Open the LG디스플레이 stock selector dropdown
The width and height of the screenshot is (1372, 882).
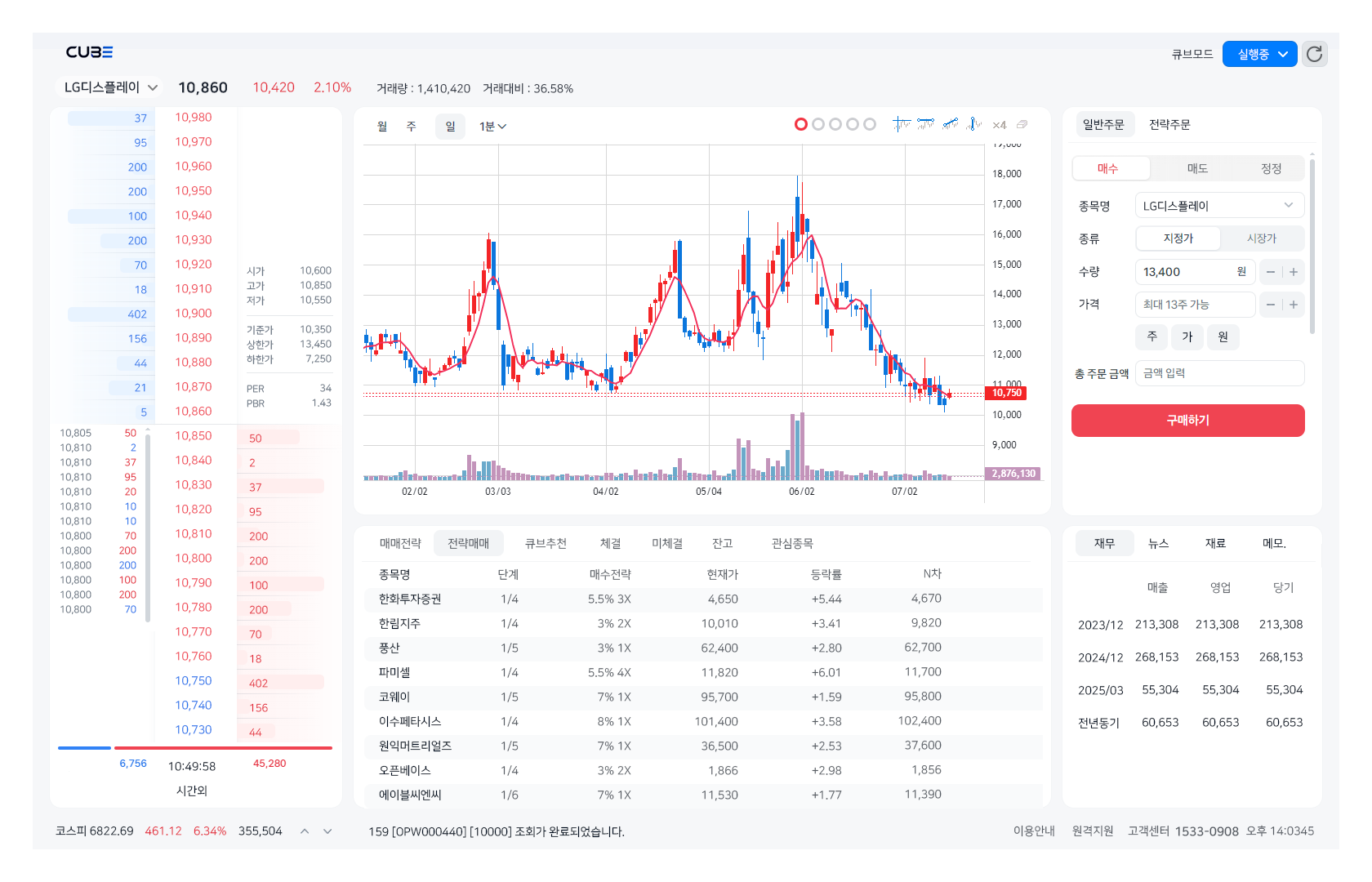pyautogui.click(x=110, y=87)
